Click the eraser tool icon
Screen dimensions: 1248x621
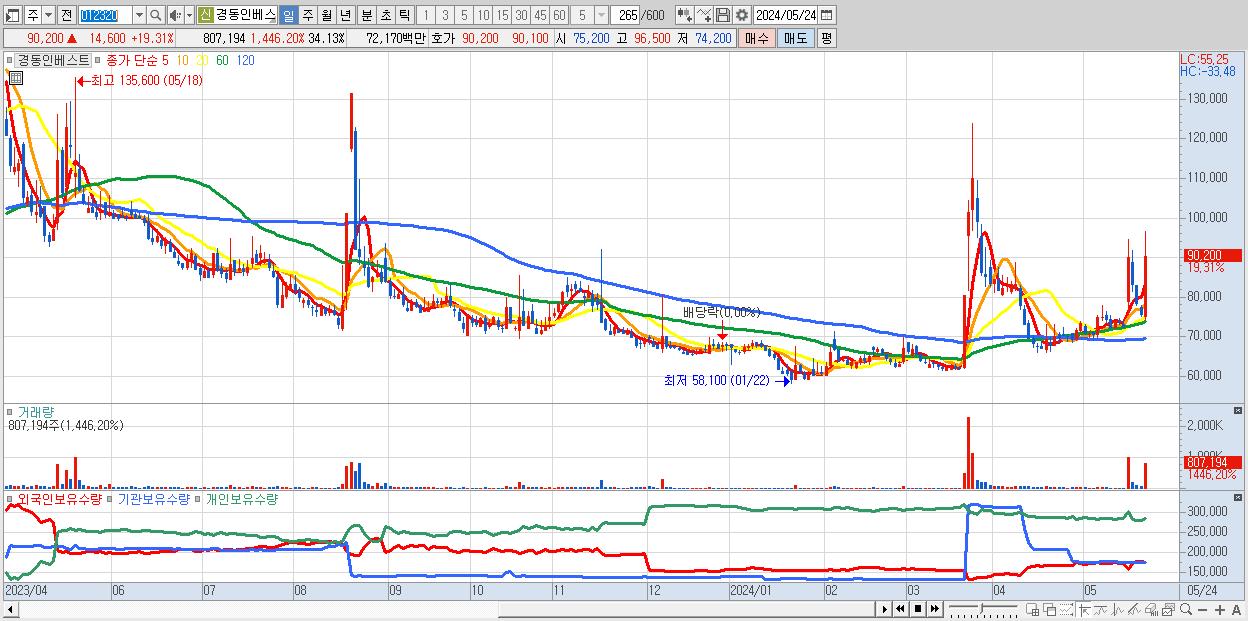(1152, 609)
